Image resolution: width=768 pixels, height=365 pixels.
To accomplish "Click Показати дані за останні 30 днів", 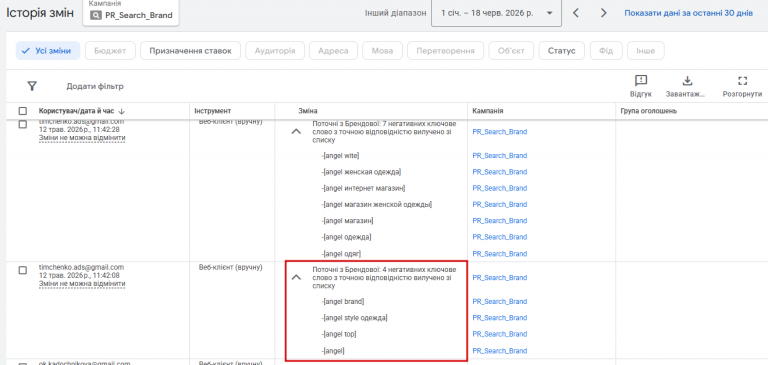I will point(688,13).
